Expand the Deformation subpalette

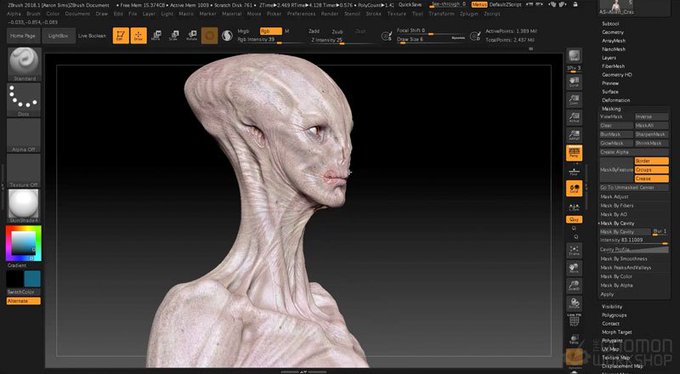[x=616, y=100]
